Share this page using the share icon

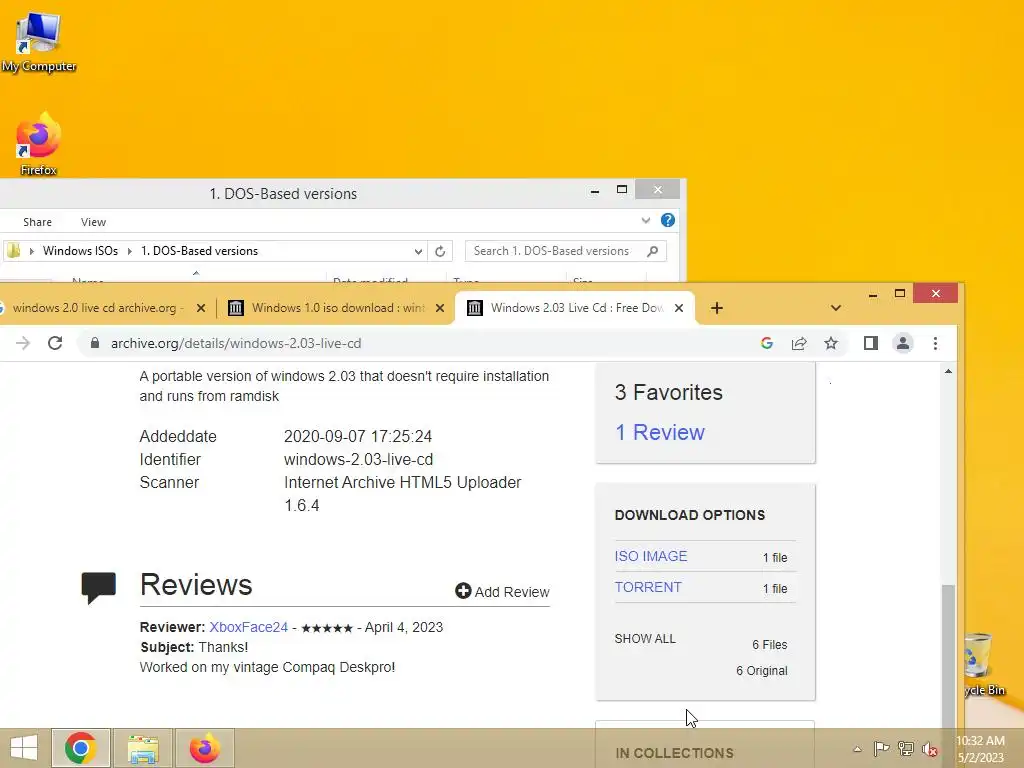(x=799, y=344)
